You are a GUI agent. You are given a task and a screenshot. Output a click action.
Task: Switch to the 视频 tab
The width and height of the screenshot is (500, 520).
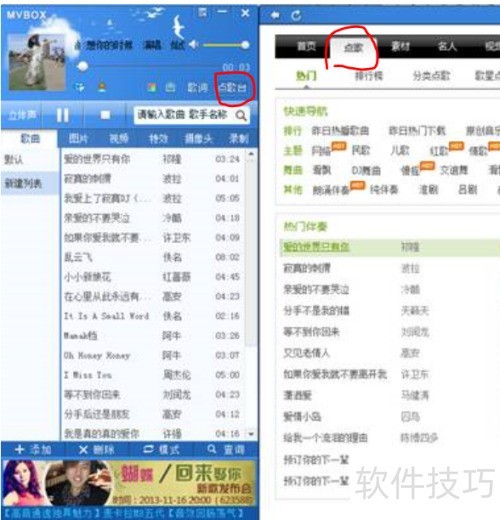point(119,138)
